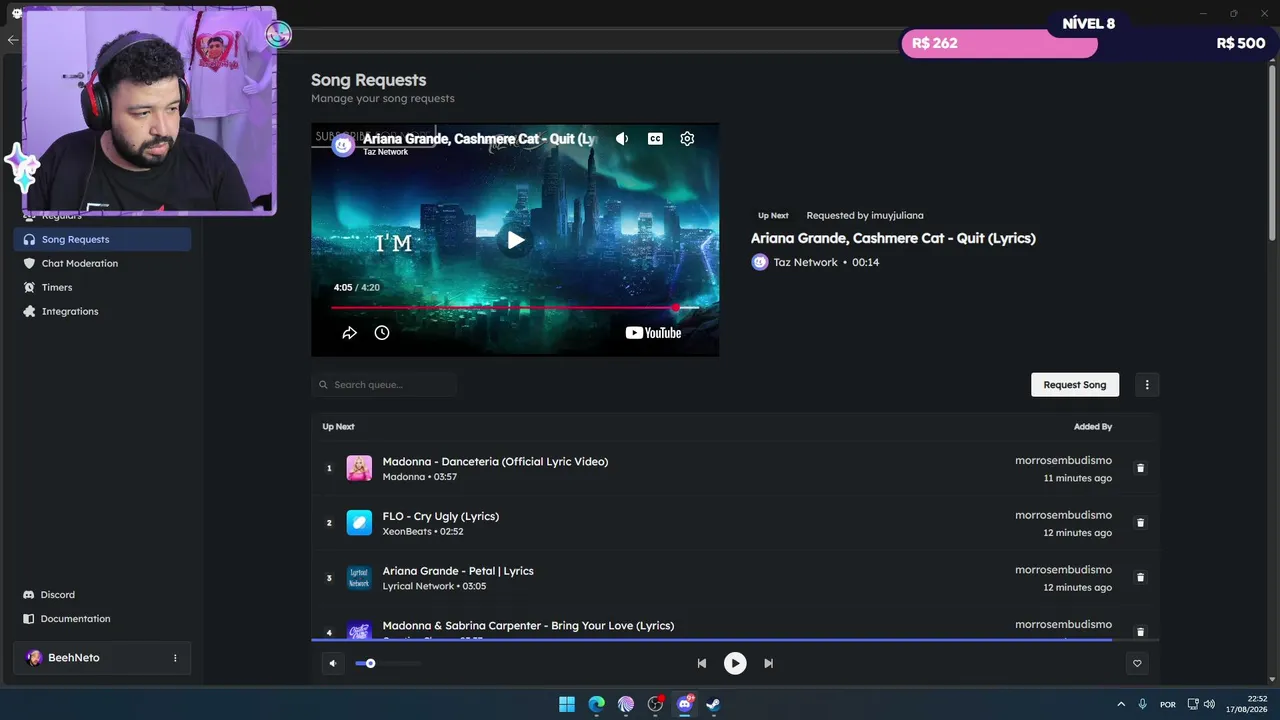Click the Integrations puzzle piece icon

pos(29,311)
